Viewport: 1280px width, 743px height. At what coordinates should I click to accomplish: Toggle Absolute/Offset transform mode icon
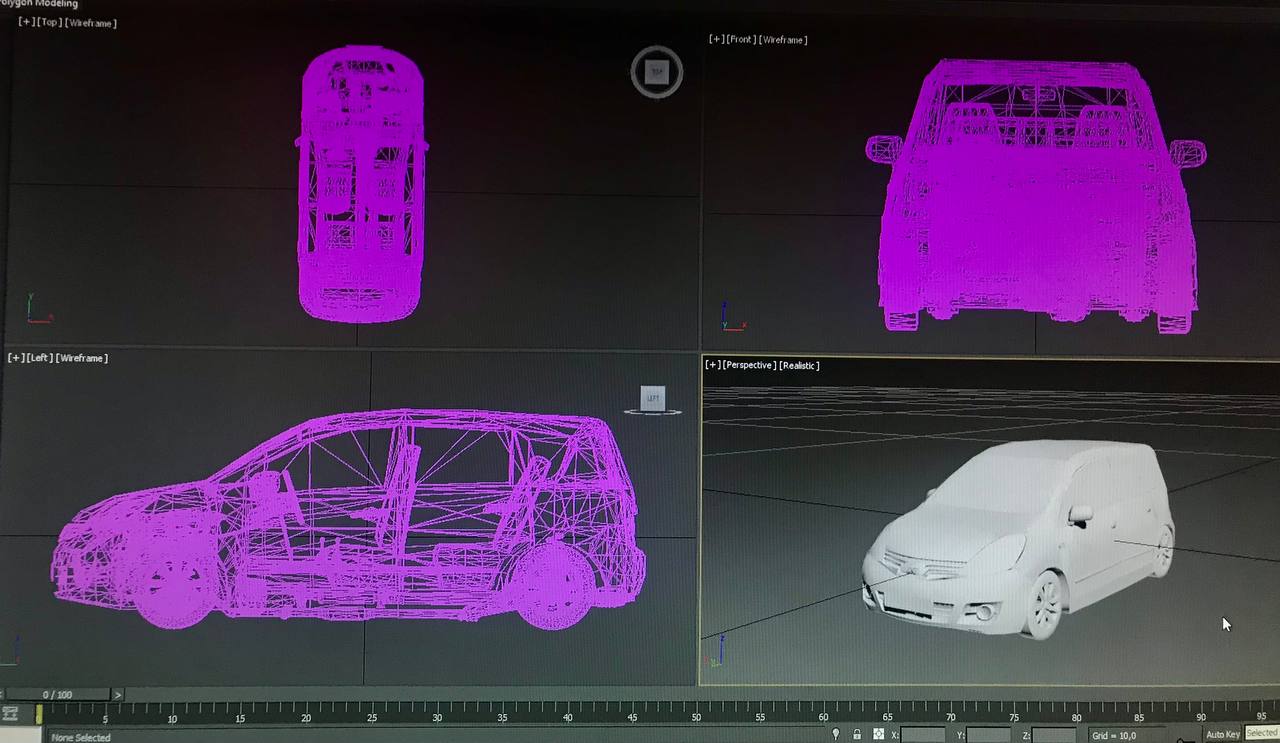point(878,734)
